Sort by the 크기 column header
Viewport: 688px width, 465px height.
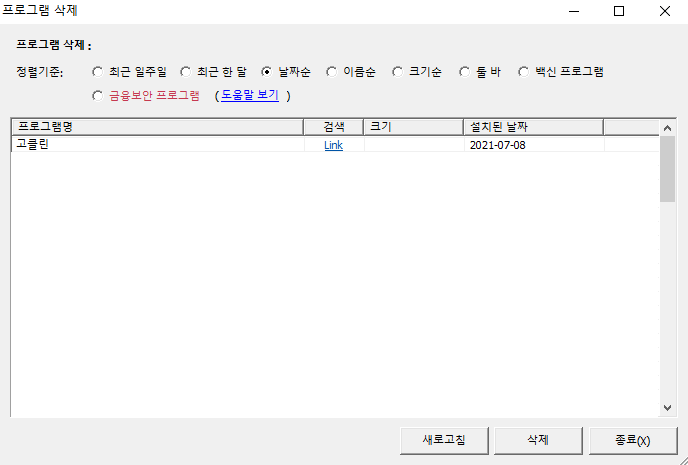click(414, 127)
